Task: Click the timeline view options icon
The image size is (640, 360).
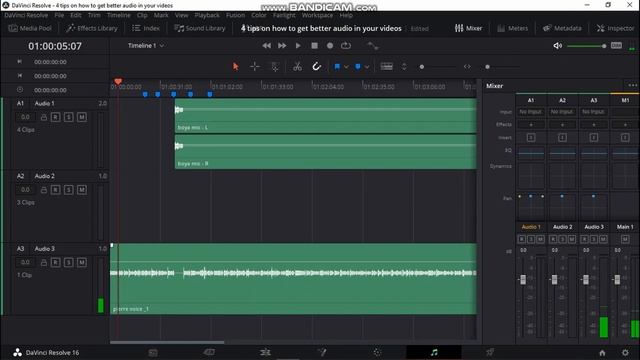Action: coord(387,67)
